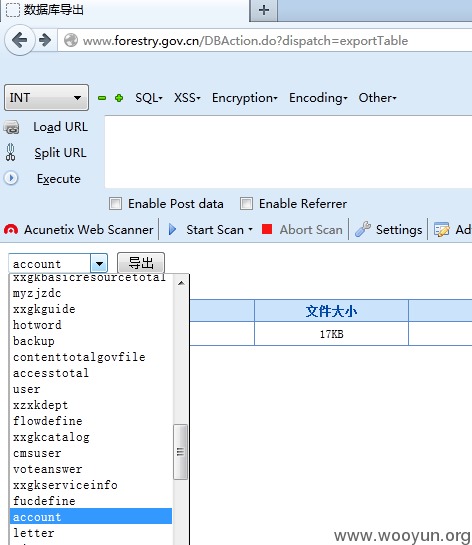Click the Settings label in Acunetix toolbar
Viewport: 472px width, 545px height.
[399, 230]
